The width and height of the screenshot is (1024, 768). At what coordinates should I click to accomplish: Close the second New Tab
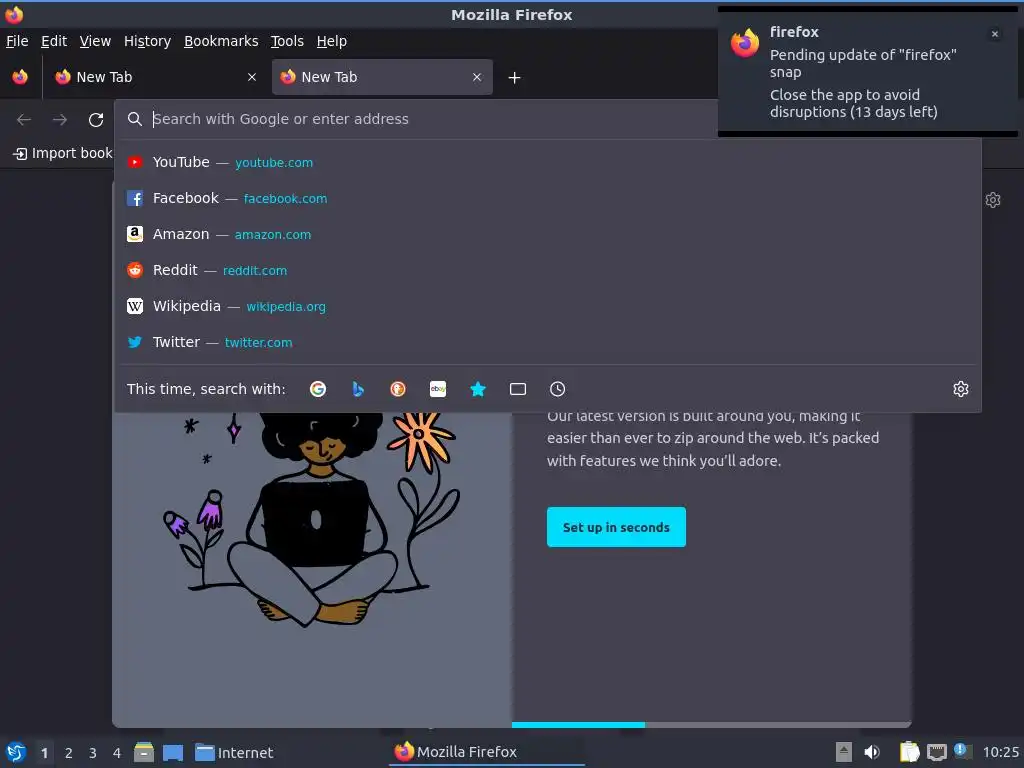point(477,77)
